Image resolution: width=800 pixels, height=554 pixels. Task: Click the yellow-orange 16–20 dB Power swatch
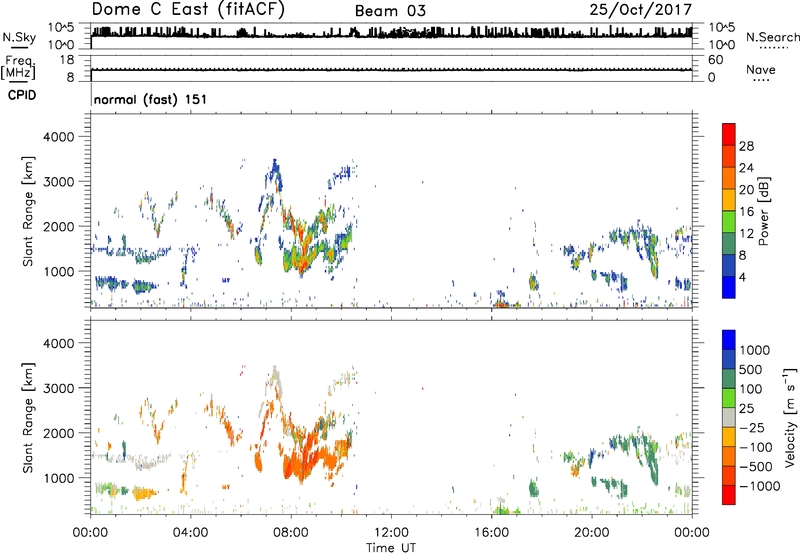click(729, 200)
